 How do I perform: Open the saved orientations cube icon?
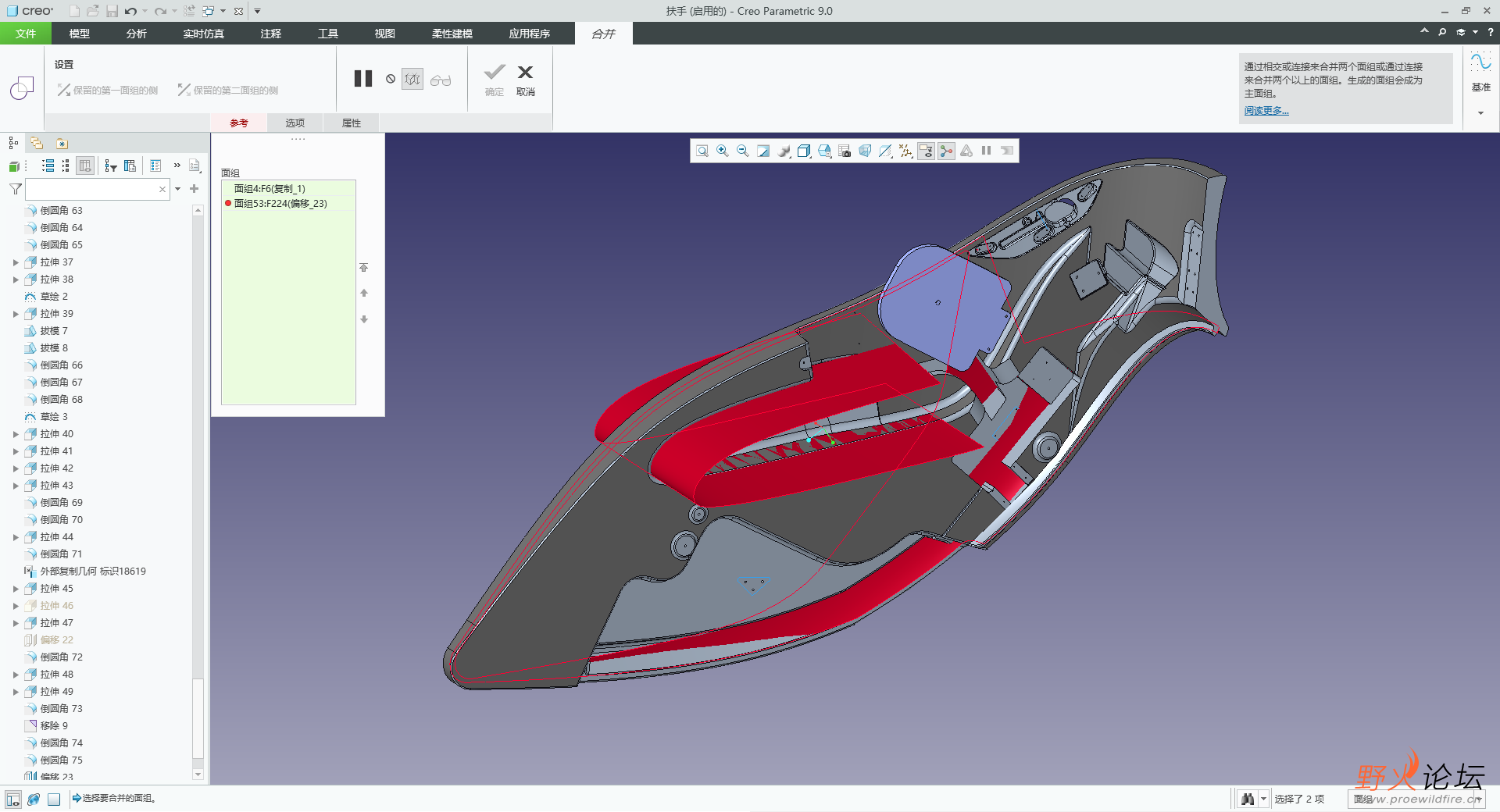pos(804,151)
